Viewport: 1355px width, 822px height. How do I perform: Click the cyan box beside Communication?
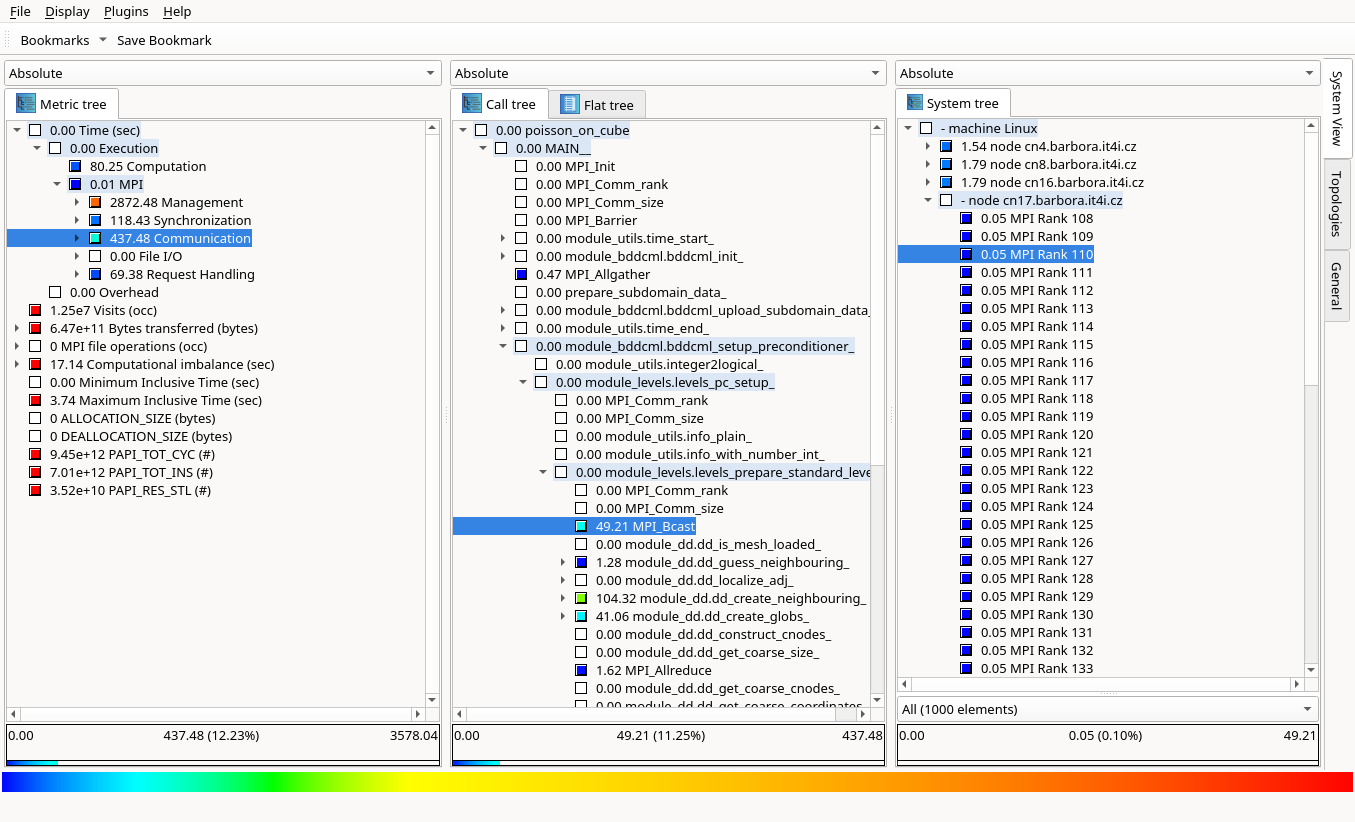[95, 239]
